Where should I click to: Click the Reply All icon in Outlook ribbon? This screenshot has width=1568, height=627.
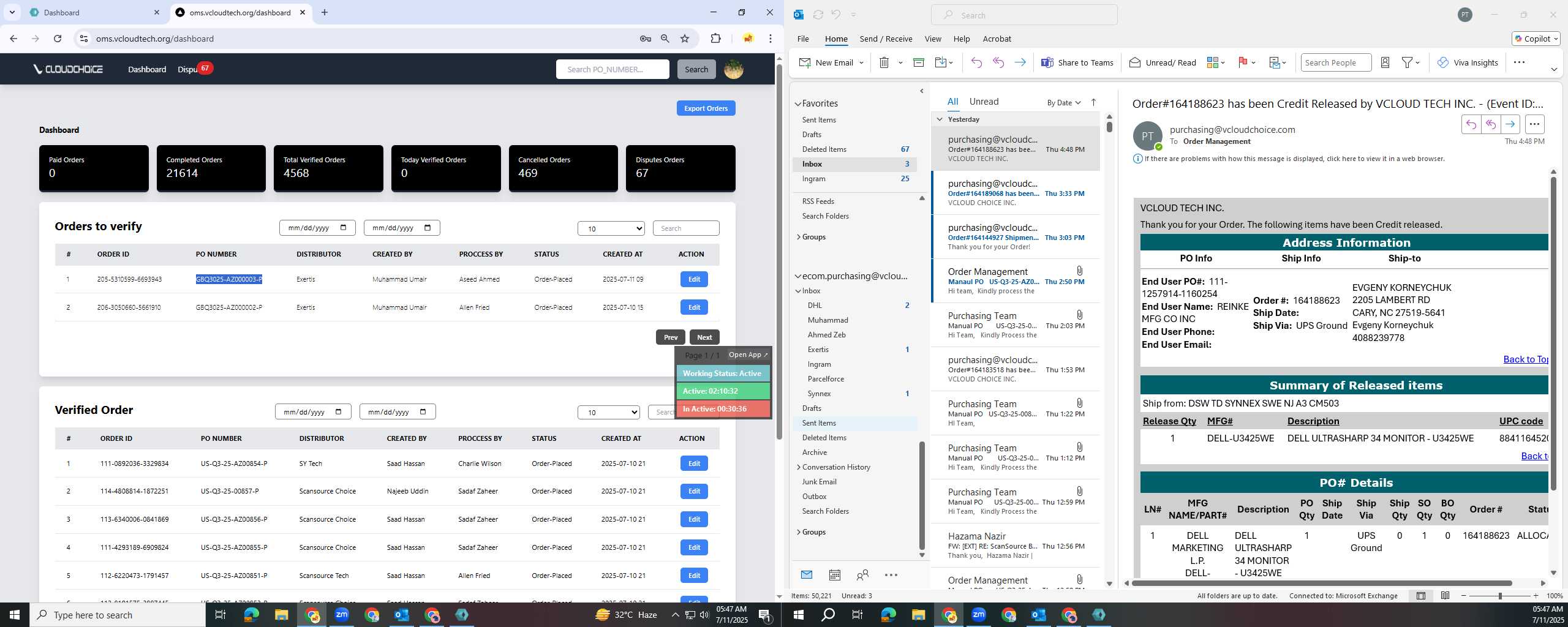click(x=998, y=62)
